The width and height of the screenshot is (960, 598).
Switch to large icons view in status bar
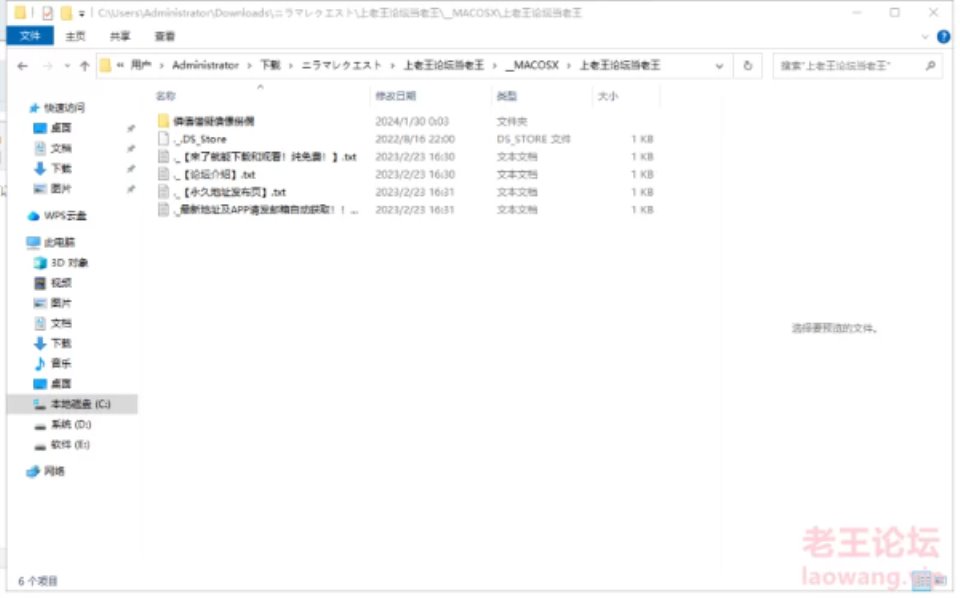(x=942, y=580)
